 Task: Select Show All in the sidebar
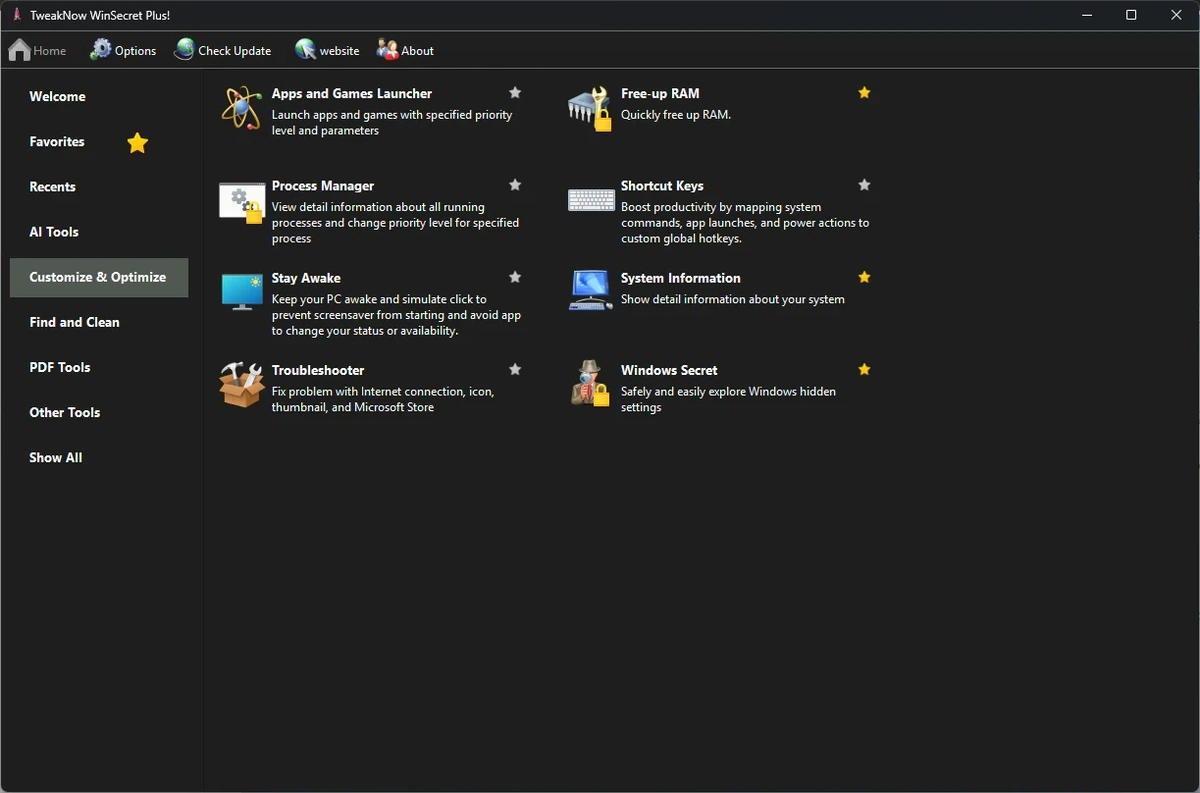[99, 457]
